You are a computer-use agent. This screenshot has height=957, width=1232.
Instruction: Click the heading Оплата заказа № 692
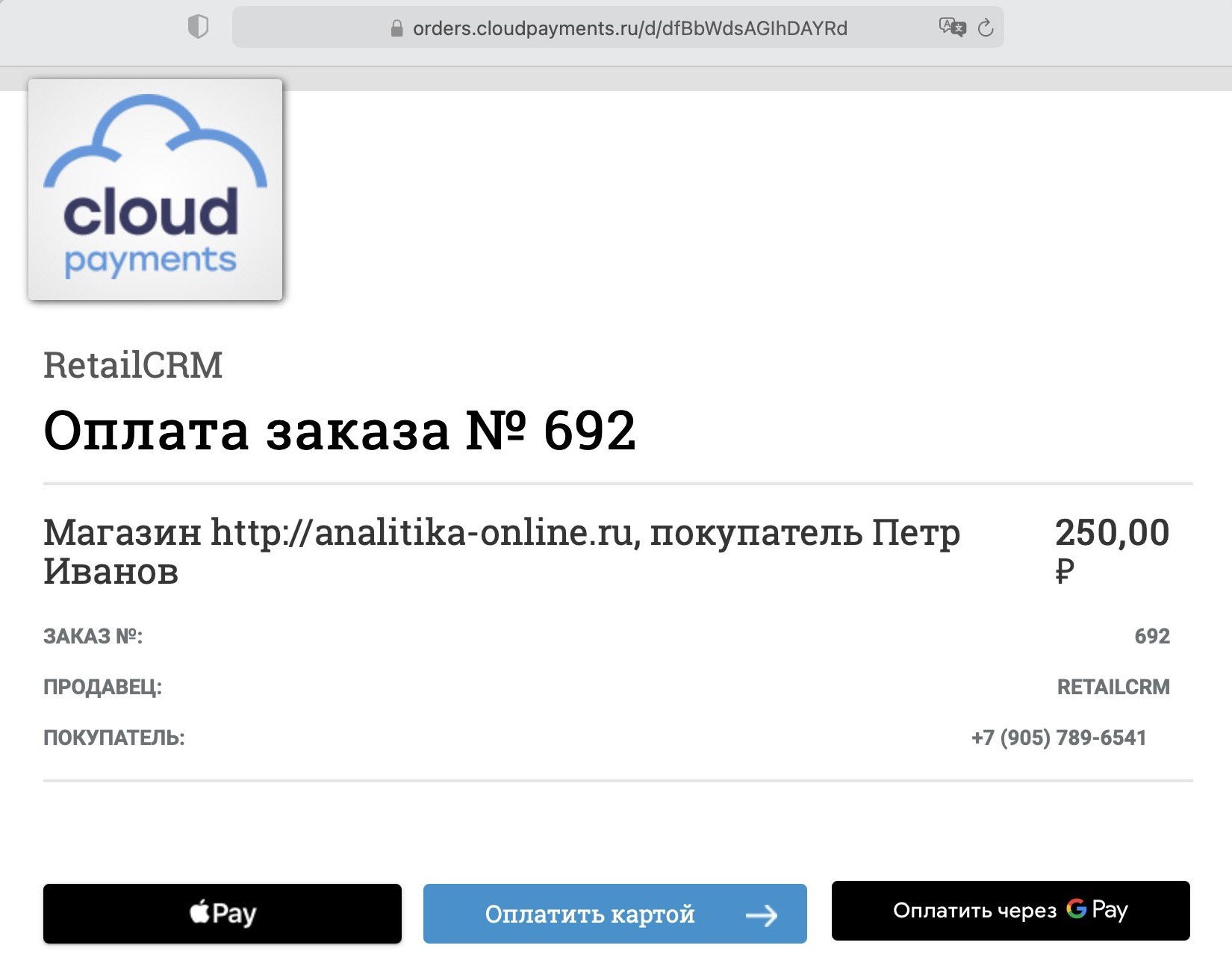point(340,431)
